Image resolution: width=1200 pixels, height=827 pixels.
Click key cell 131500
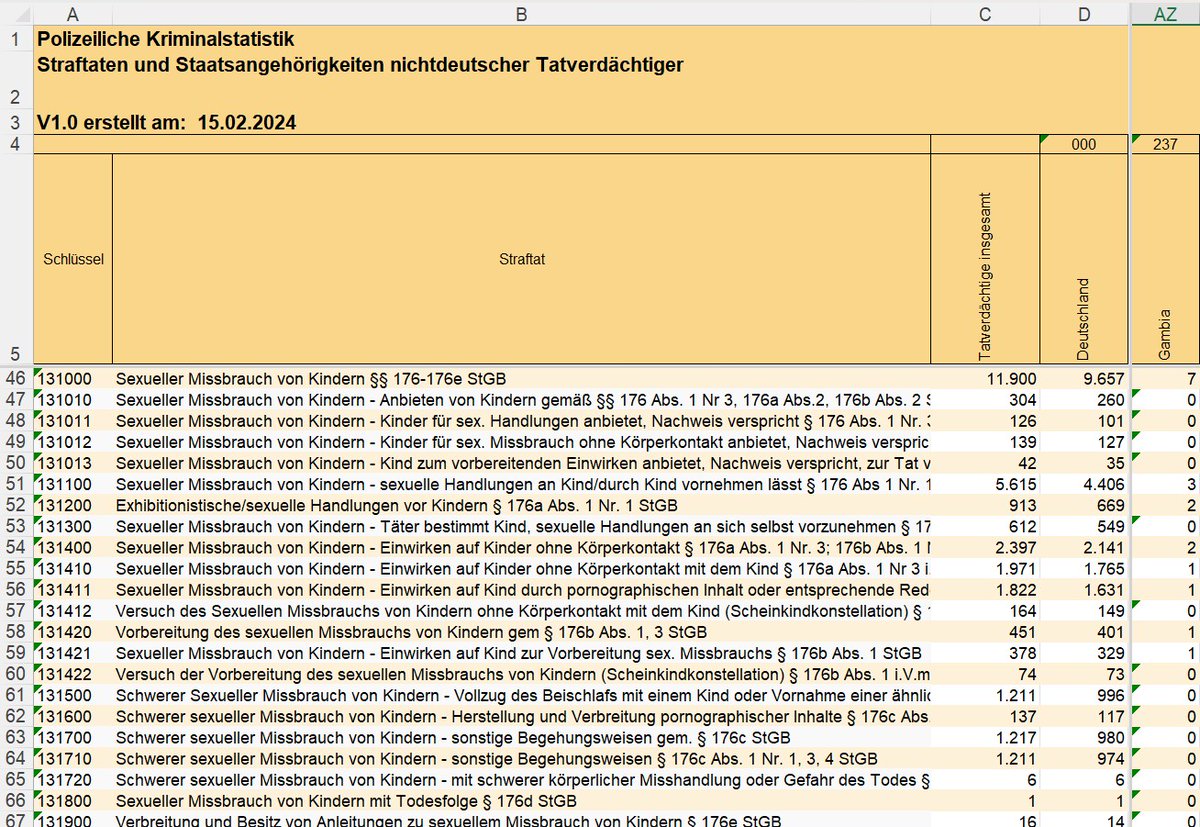pos(73,695)
